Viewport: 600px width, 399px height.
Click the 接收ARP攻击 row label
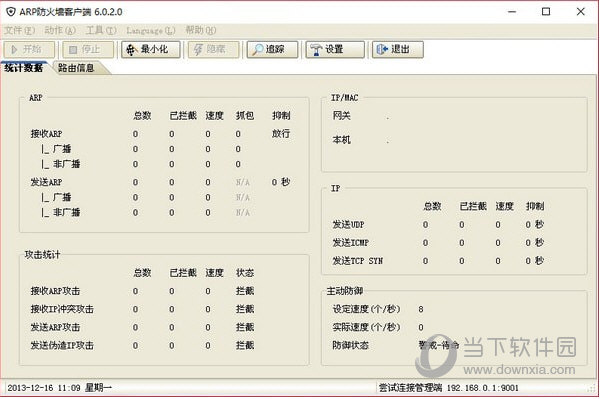[x=55, y=291]
